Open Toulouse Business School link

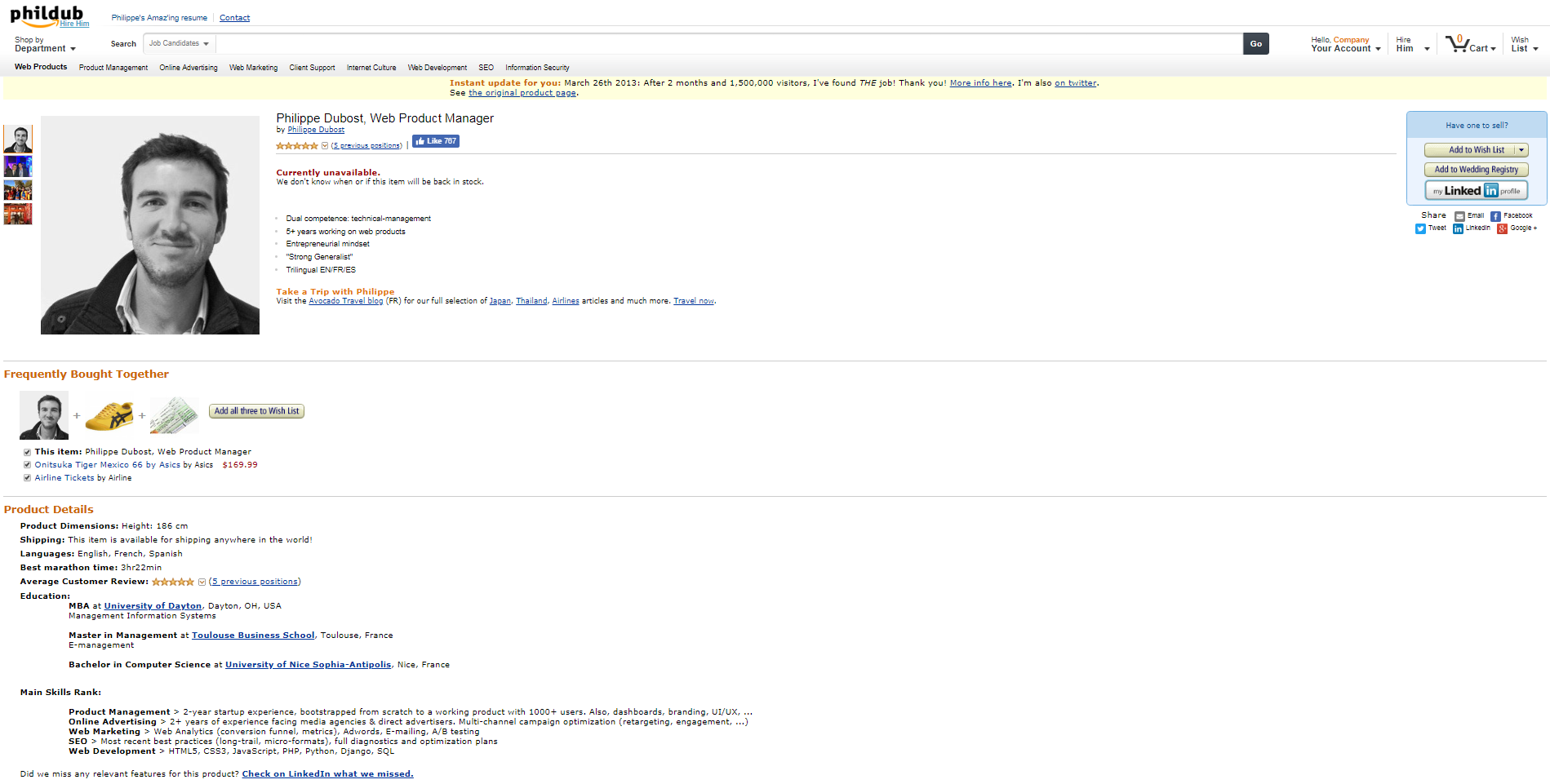click(x=253, y=636)
